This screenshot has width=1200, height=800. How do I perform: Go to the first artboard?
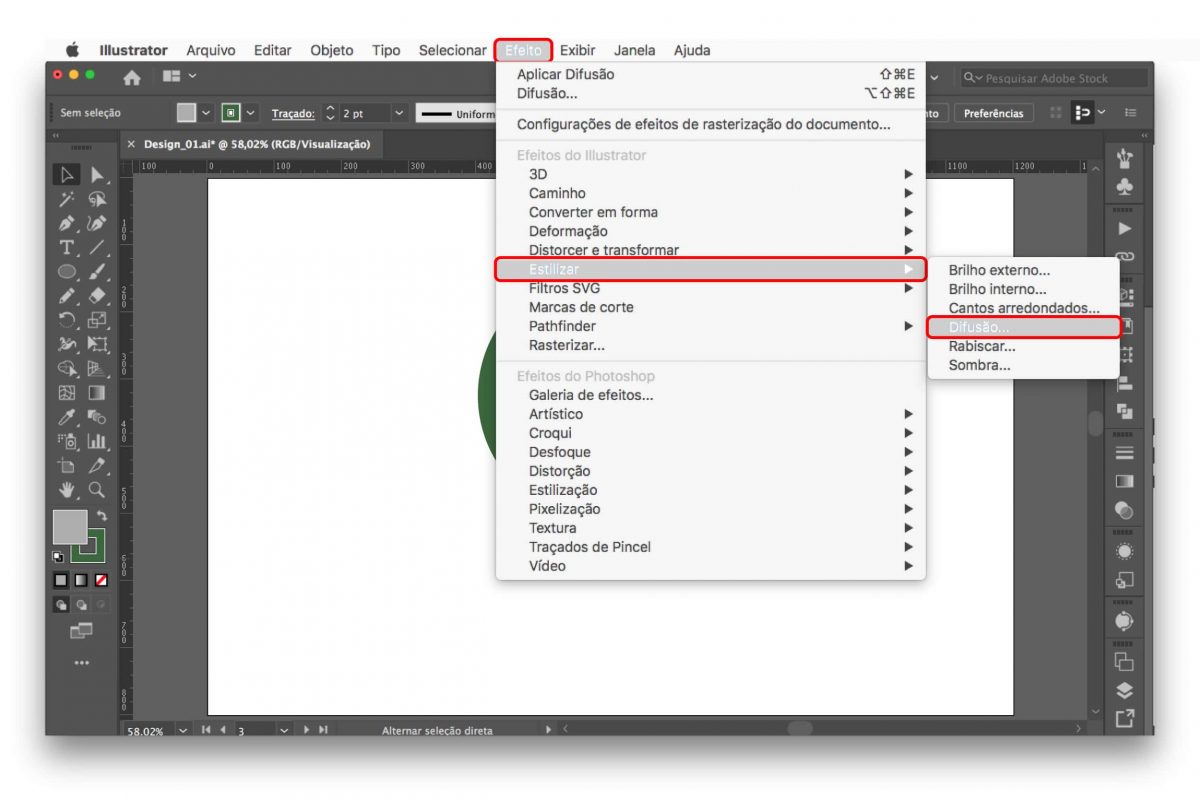pyautogui.click(x=206, y=730)
